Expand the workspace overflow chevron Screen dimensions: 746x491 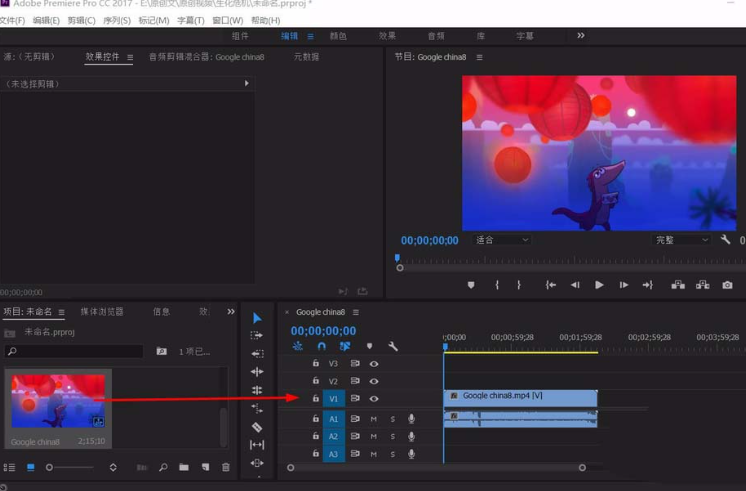click(x=580, y=36)
